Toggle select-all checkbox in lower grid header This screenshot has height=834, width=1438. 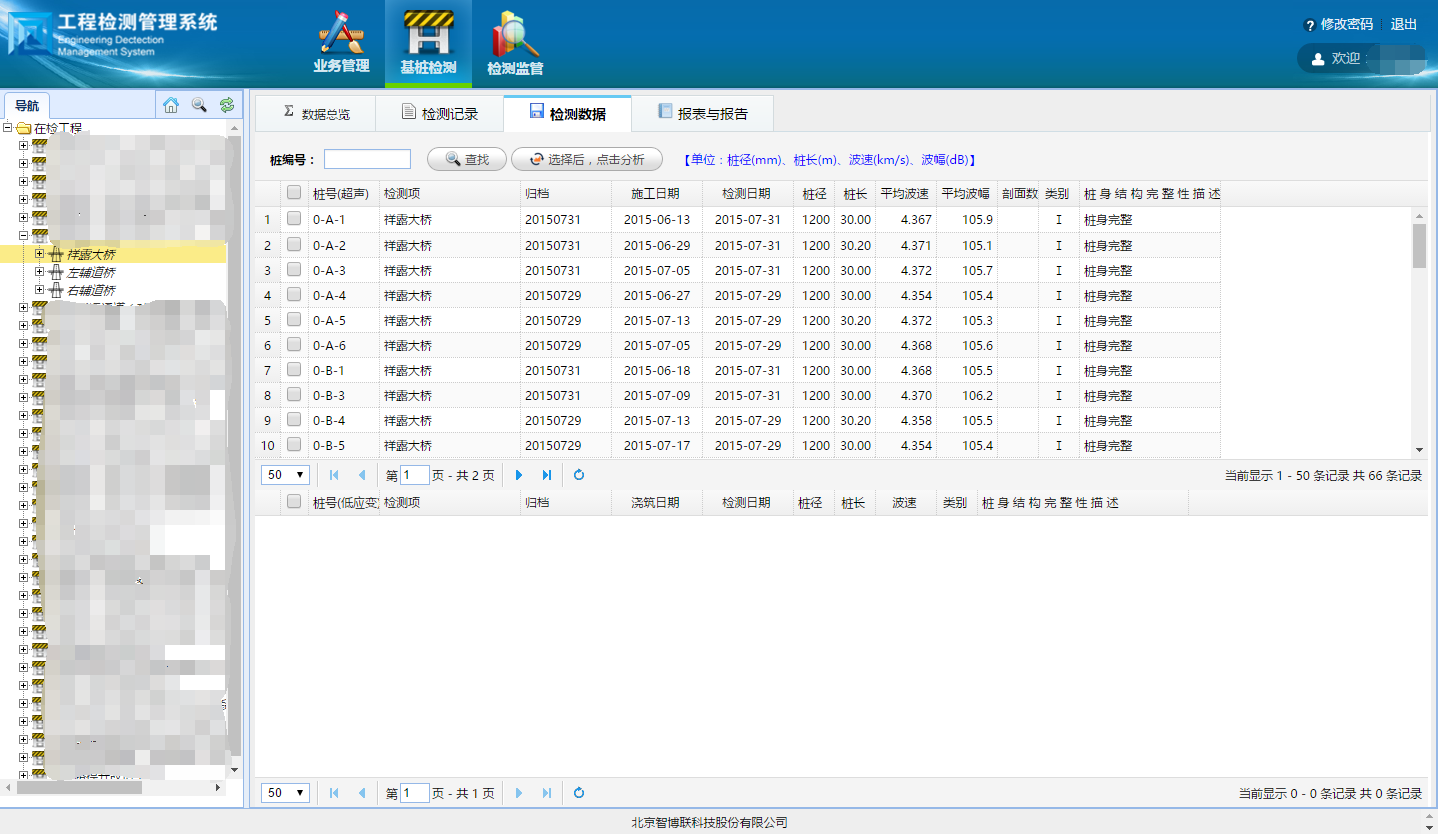coord(294,502)
